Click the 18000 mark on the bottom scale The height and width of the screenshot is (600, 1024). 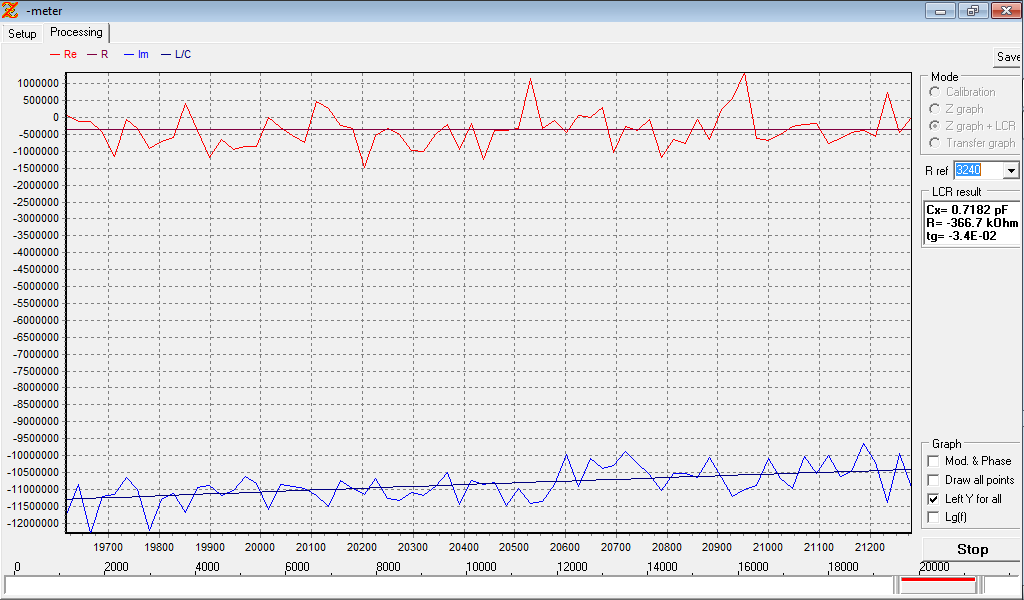(x=842, y=567)
